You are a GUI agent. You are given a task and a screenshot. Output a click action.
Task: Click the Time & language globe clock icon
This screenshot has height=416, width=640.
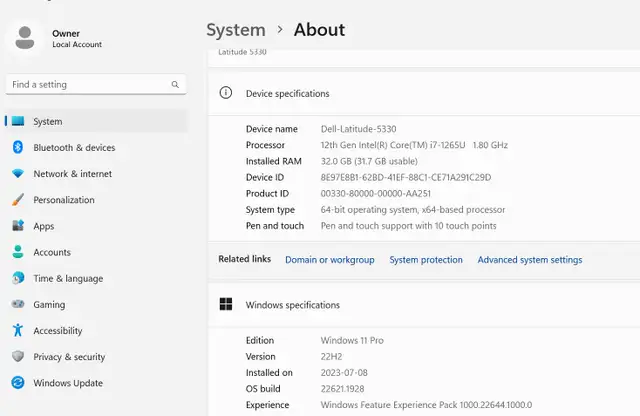click(18, 278)
